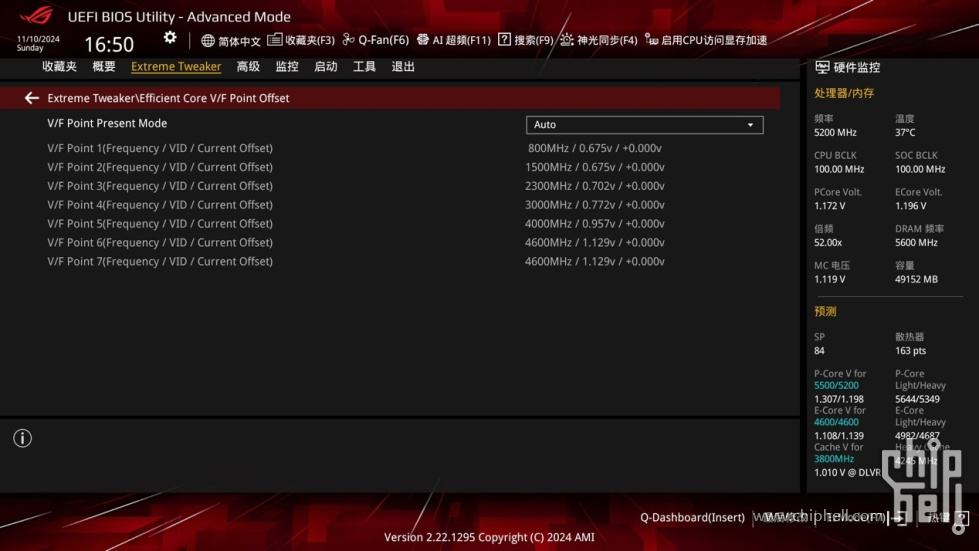
Task: Switch to the 收藏夹 tab
Action: coord(59,67)
